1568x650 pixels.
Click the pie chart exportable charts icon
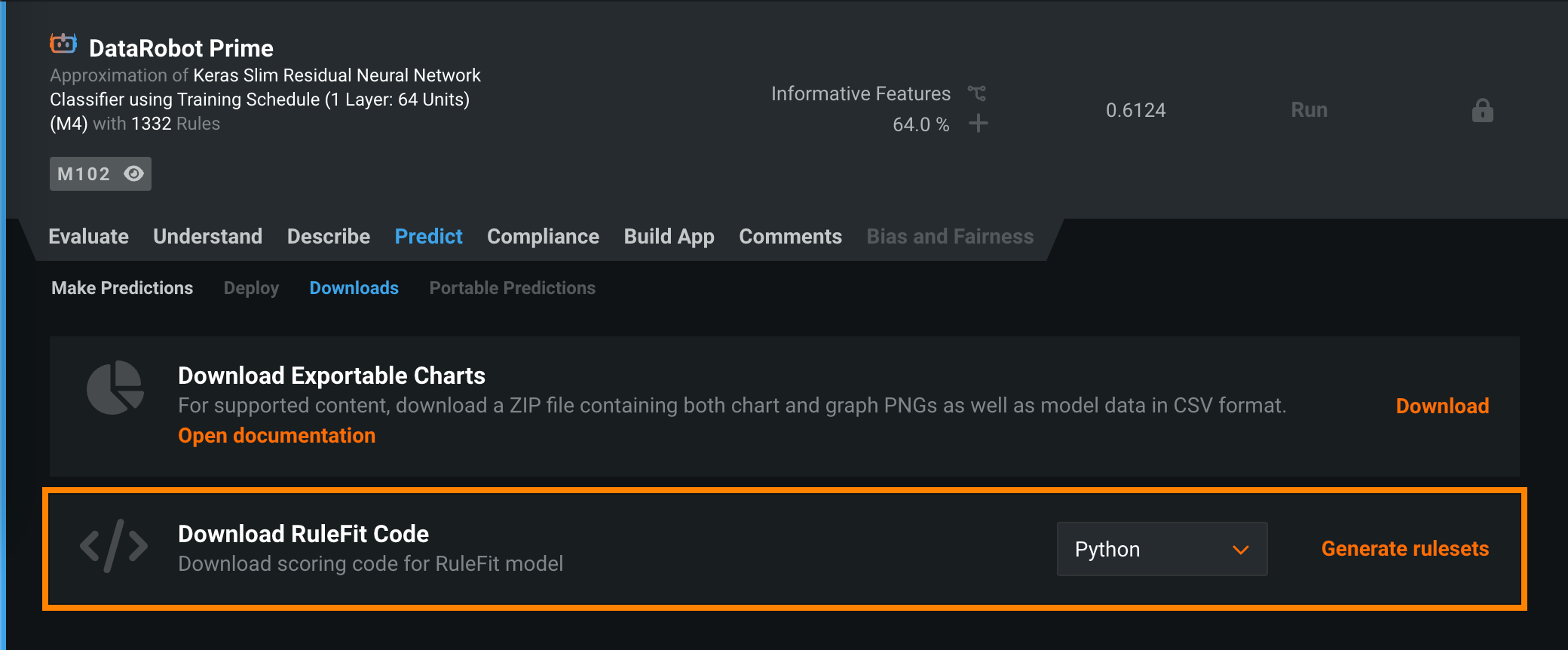point(115,388)
